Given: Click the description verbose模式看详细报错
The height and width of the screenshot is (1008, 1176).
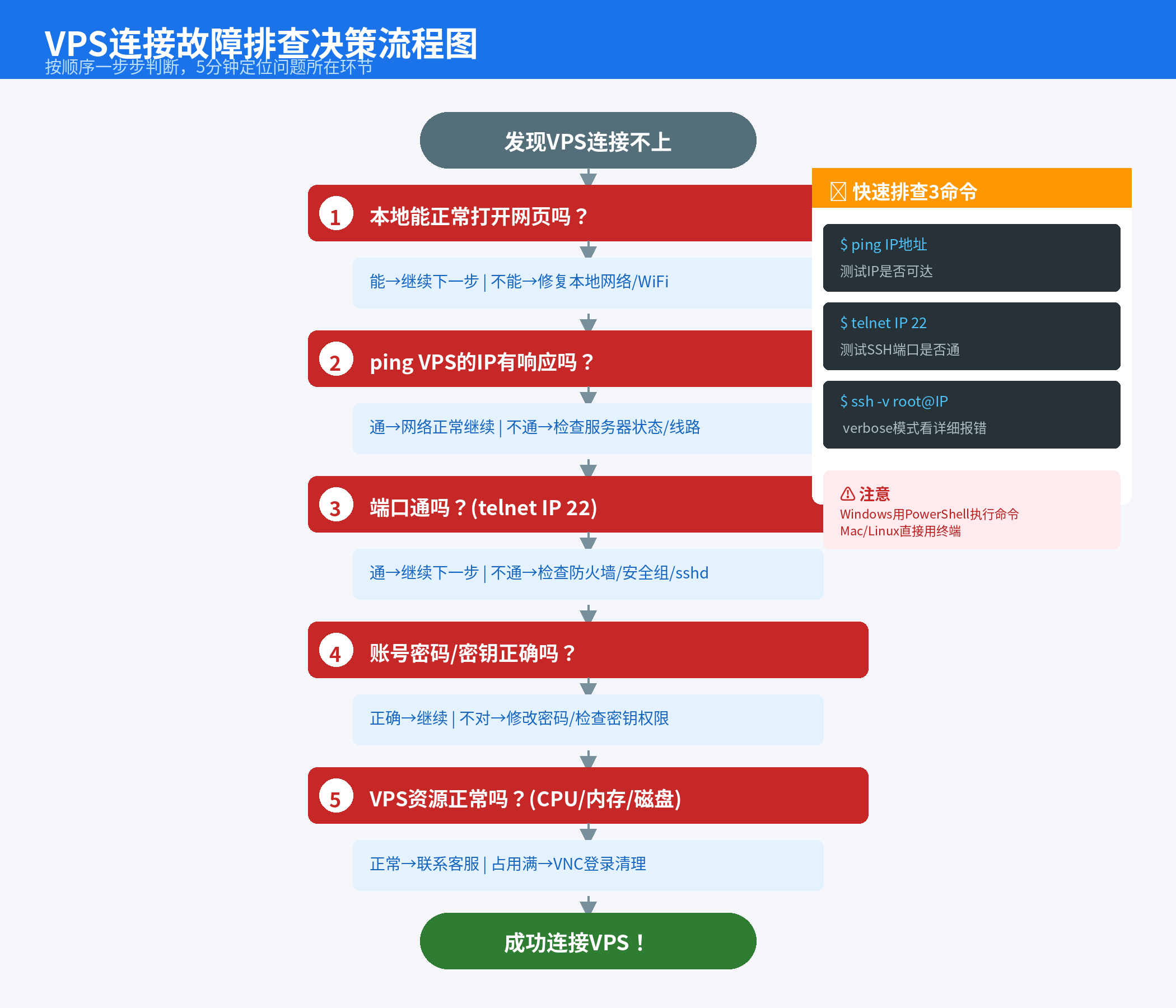Looking at the screenshot, I should tap(914, 428).
